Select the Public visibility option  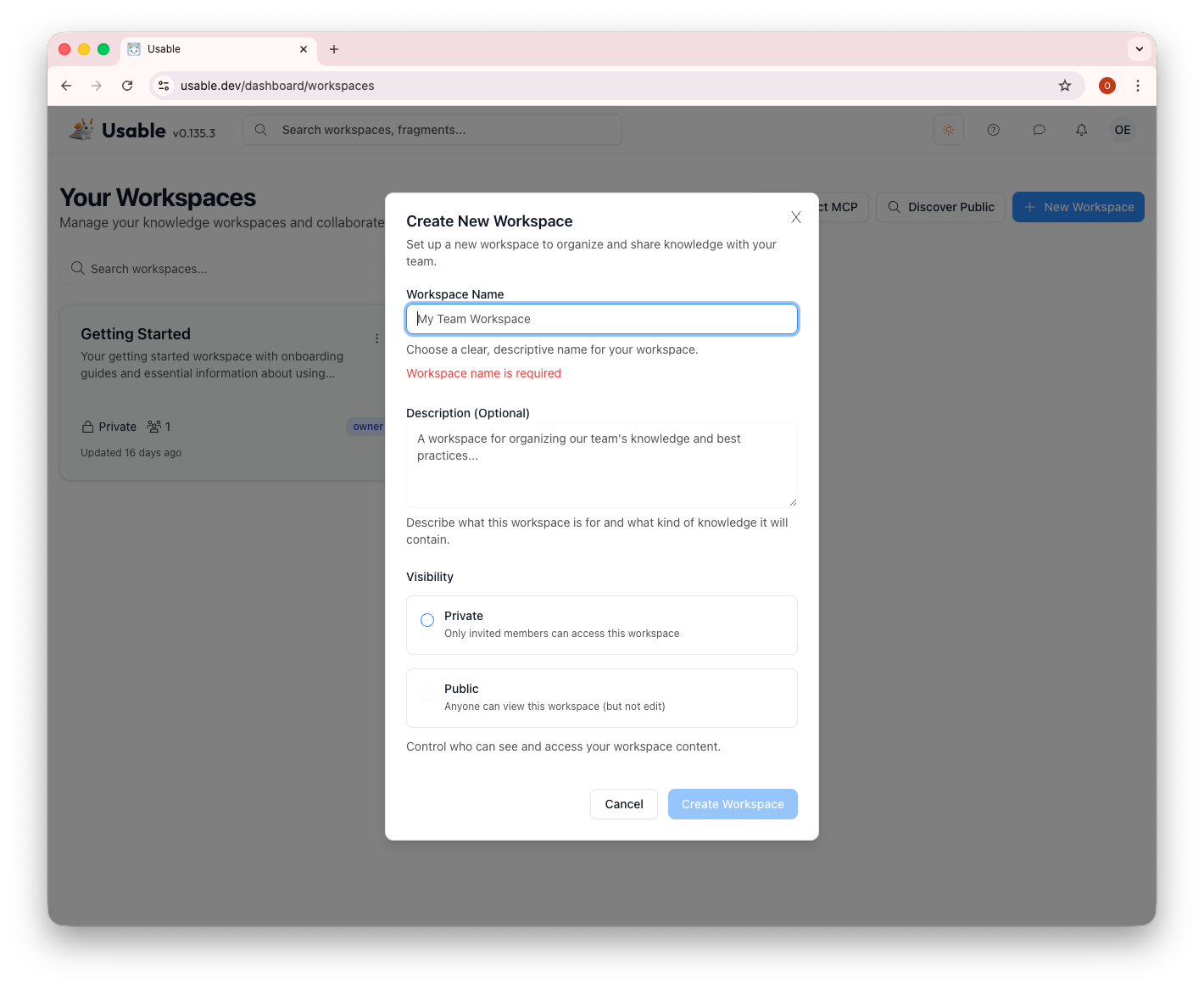pyautogui.click(x=426, y=693)
